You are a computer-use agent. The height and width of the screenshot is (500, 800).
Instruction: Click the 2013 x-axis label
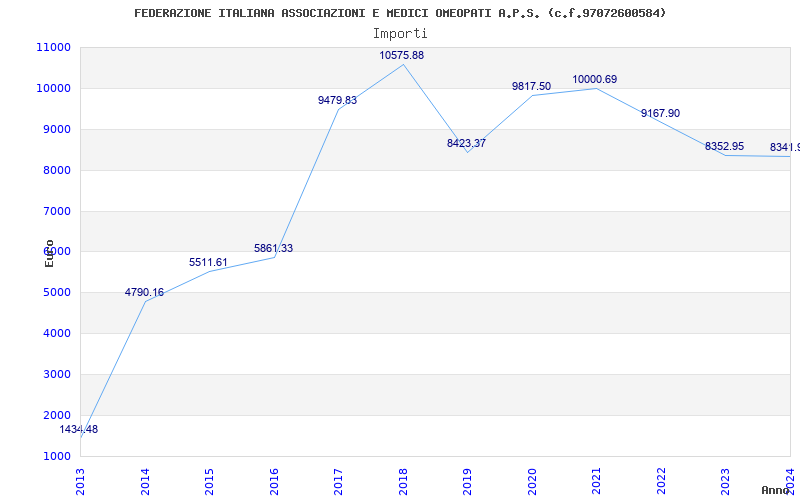pyautogui.click(x=81, y=481)
